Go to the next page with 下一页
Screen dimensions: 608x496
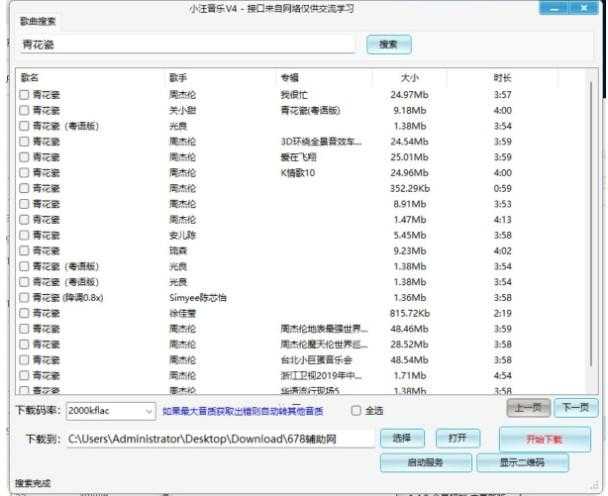[x=575, y=408]
